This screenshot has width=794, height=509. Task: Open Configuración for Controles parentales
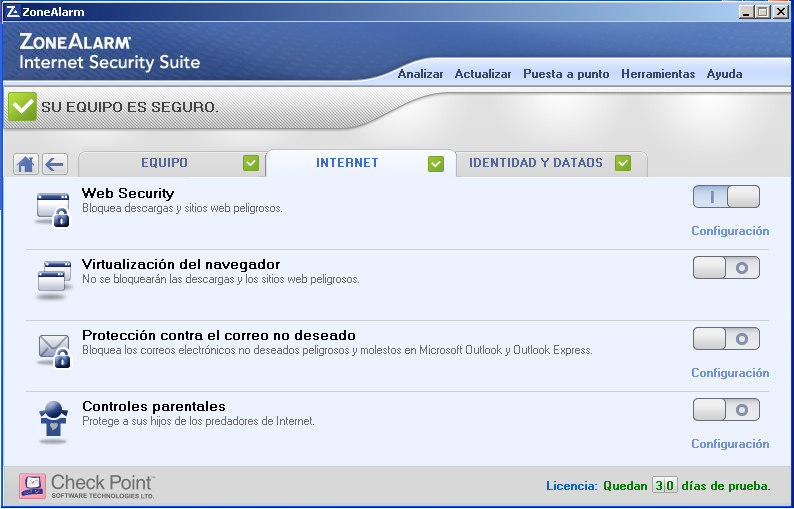tap(730, 444)
